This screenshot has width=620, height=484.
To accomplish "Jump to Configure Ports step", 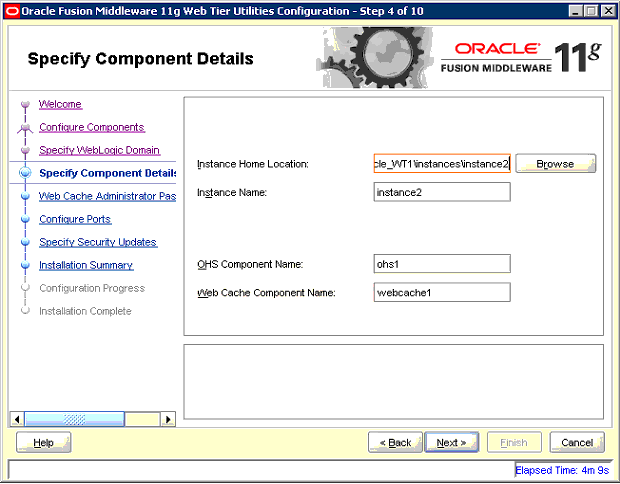I will point(75,219).
